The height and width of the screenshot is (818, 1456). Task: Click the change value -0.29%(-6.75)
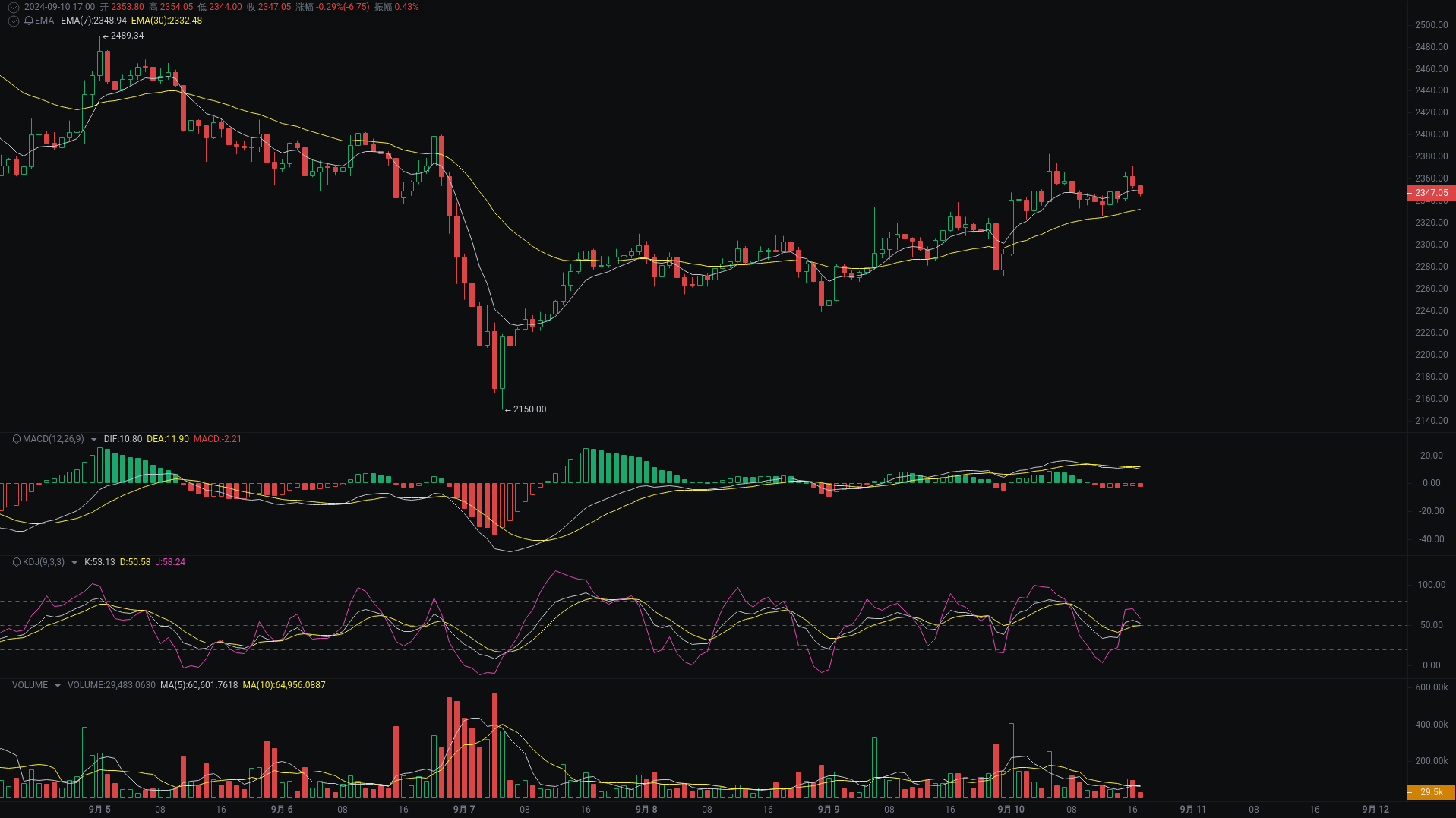point(343,7)
